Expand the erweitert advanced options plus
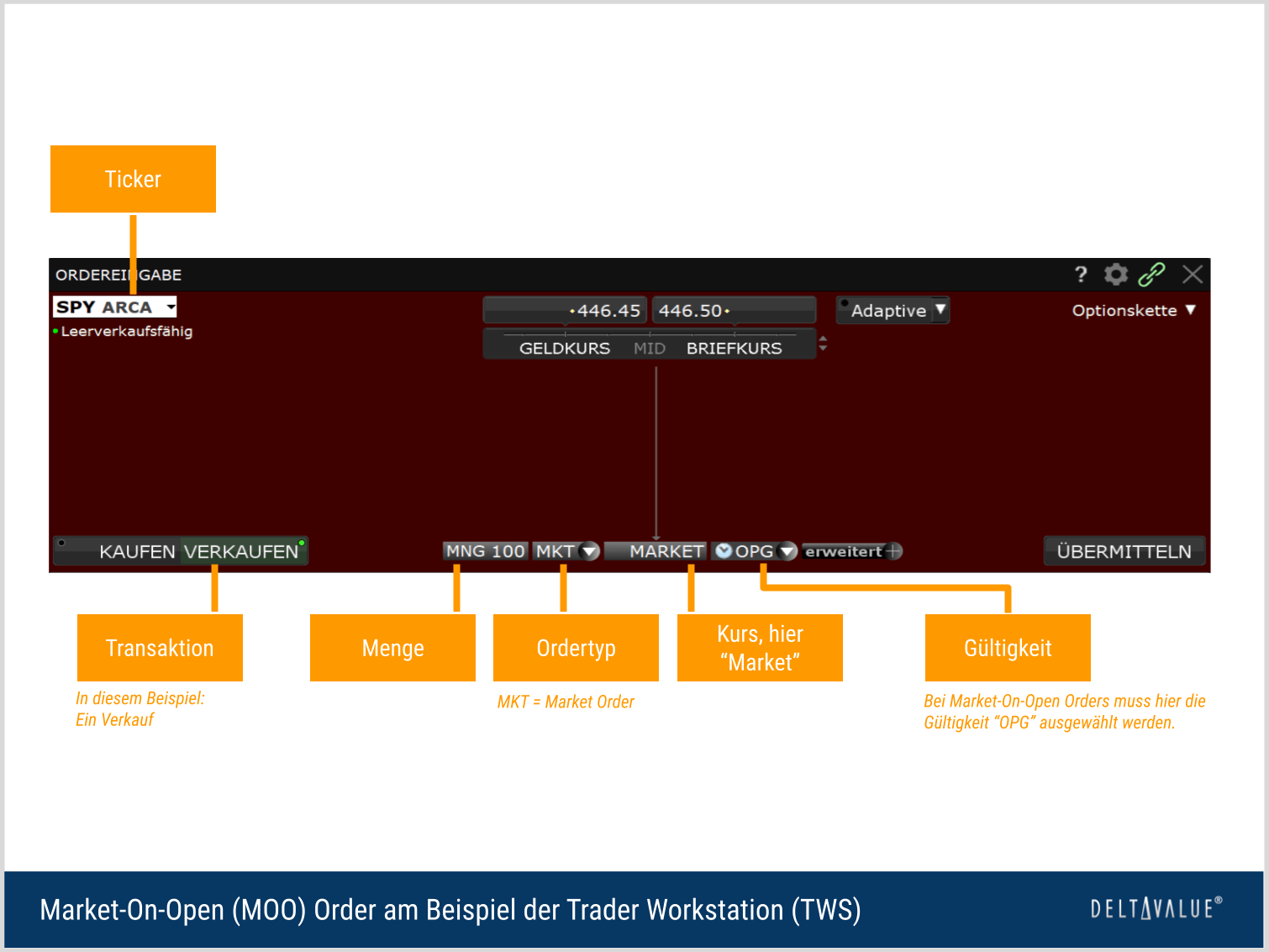1269x952 pixels. [x=894, y=551]
